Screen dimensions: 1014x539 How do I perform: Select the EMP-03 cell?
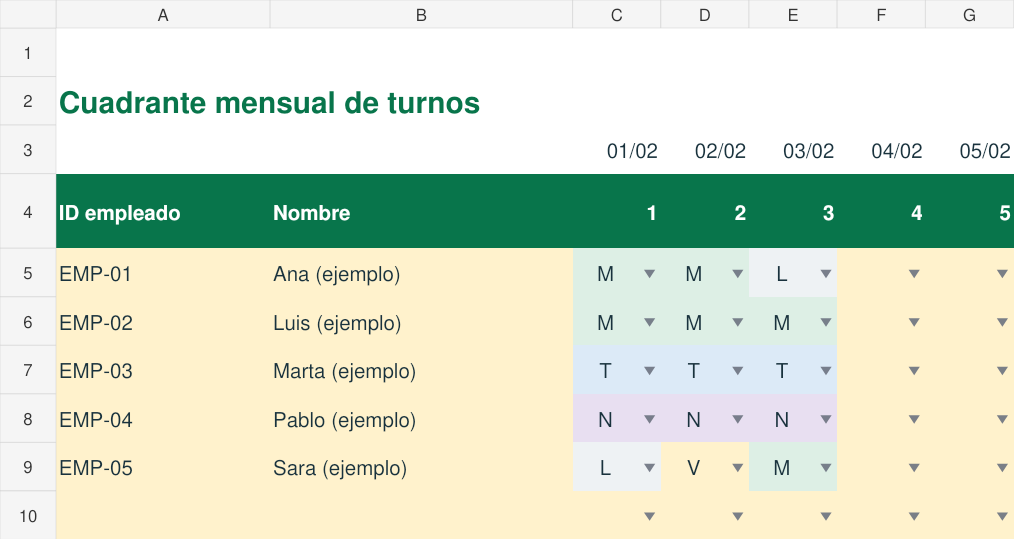point(163,370)
